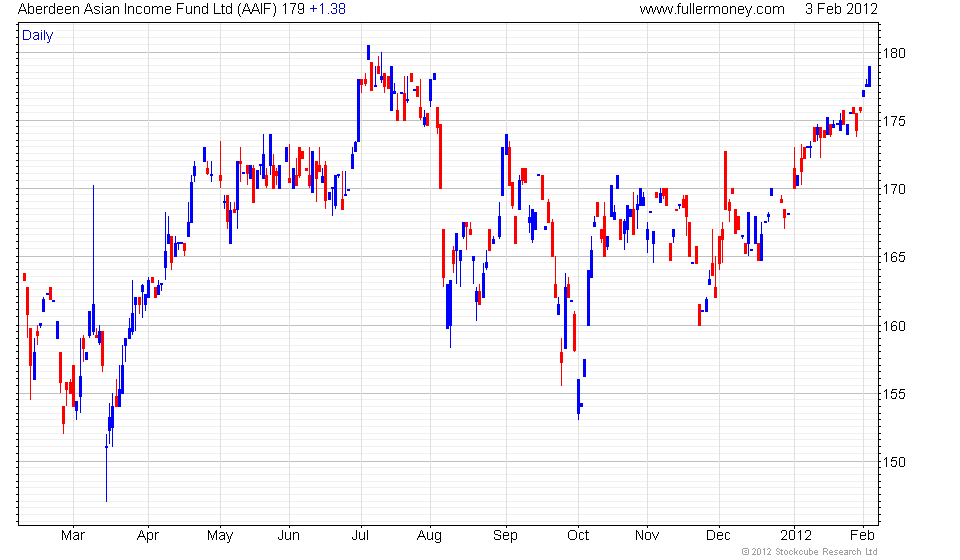Viewport: 960px width, 560px height.
Task: Click the 'Feb' month axis label
Action: pos(862,536)
